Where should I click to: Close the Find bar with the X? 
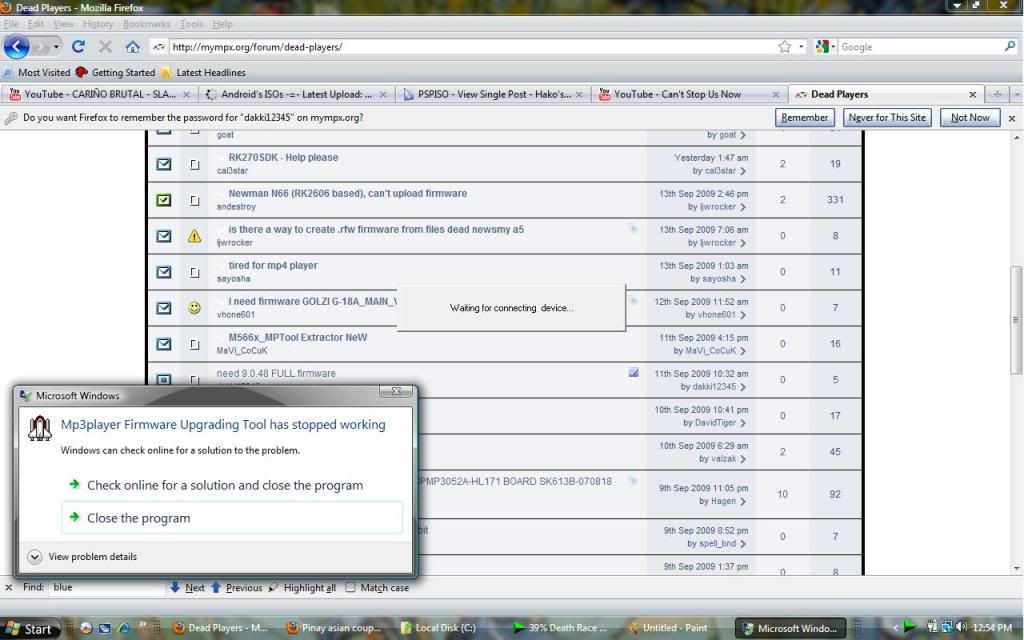point(9,588)
